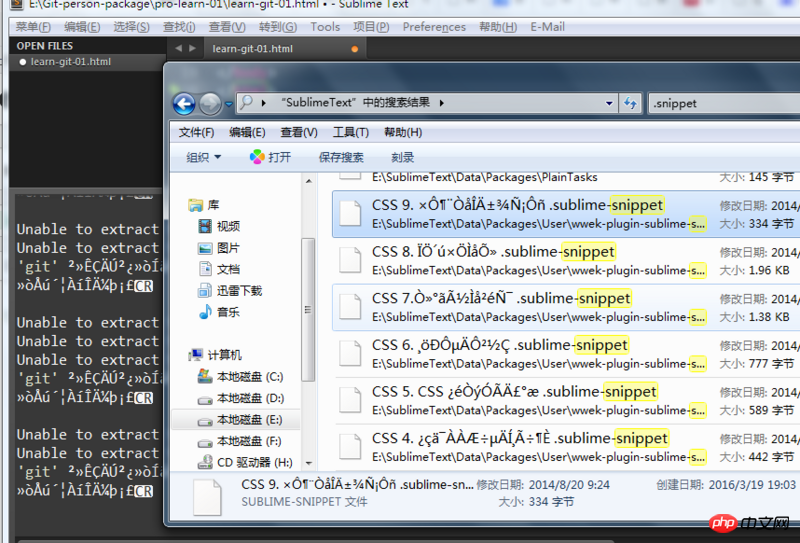Select 本地磁盘 (E:) drive icon
800x543 pixels.
point(205,420)
